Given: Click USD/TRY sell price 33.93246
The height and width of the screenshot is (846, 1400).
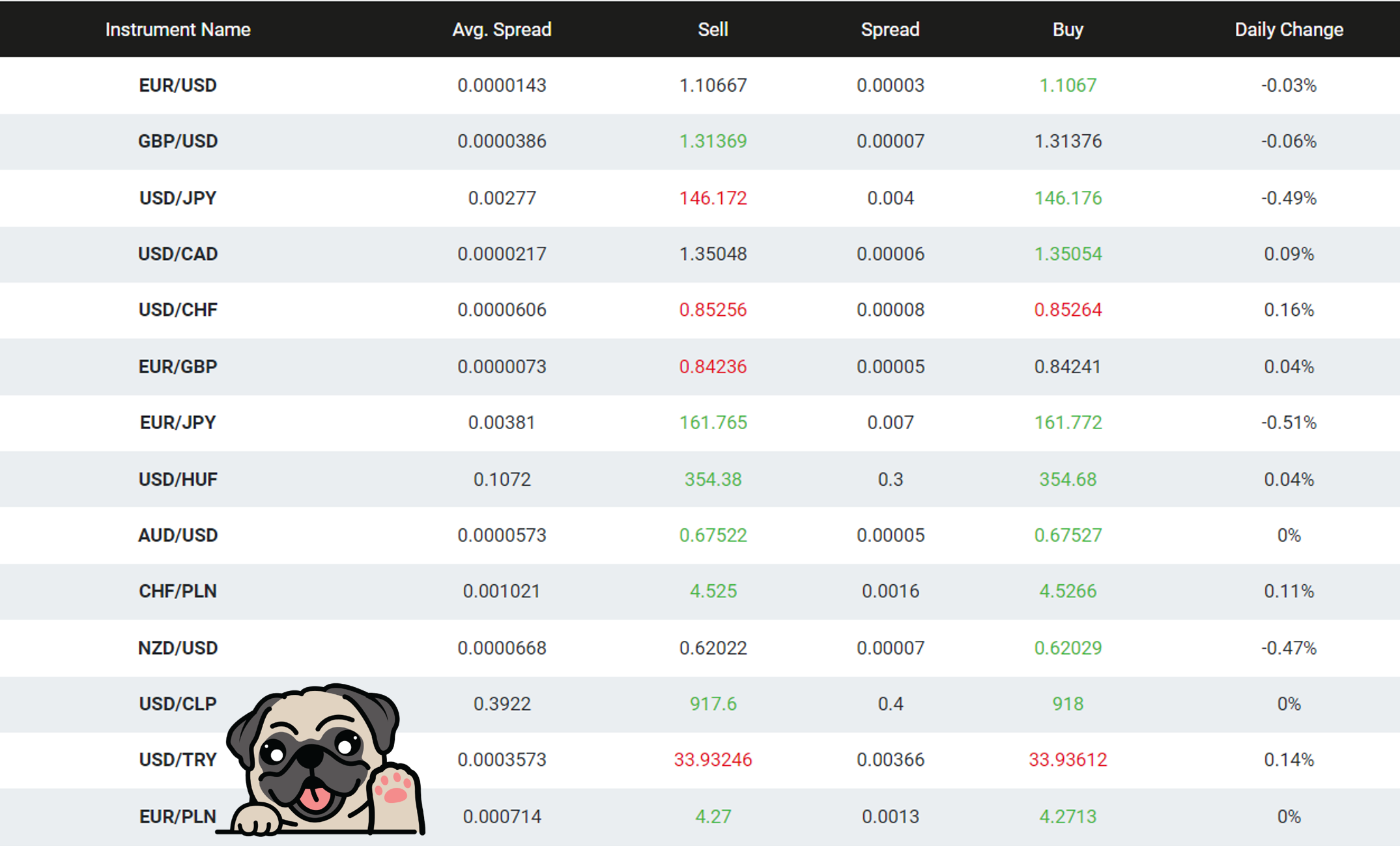Looking at the screenshot, I should pos(713,760).
